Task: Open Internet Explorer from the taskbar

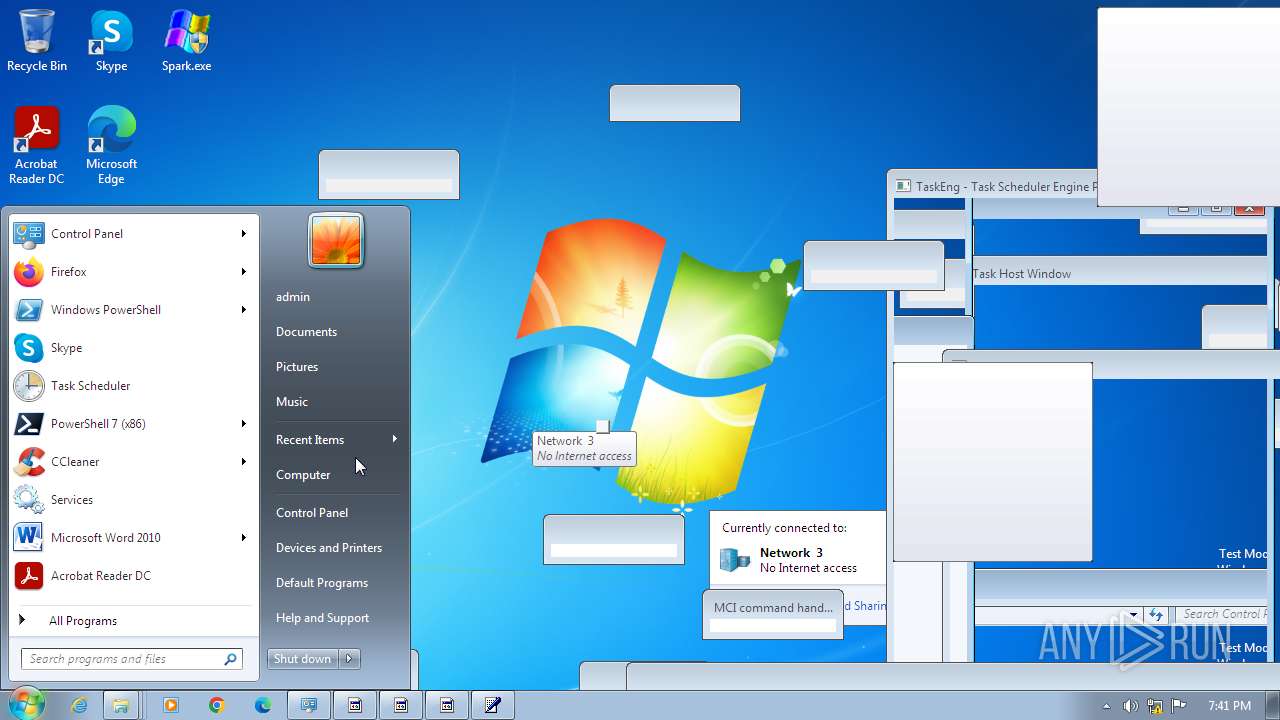Action: [x=79, y=705]
